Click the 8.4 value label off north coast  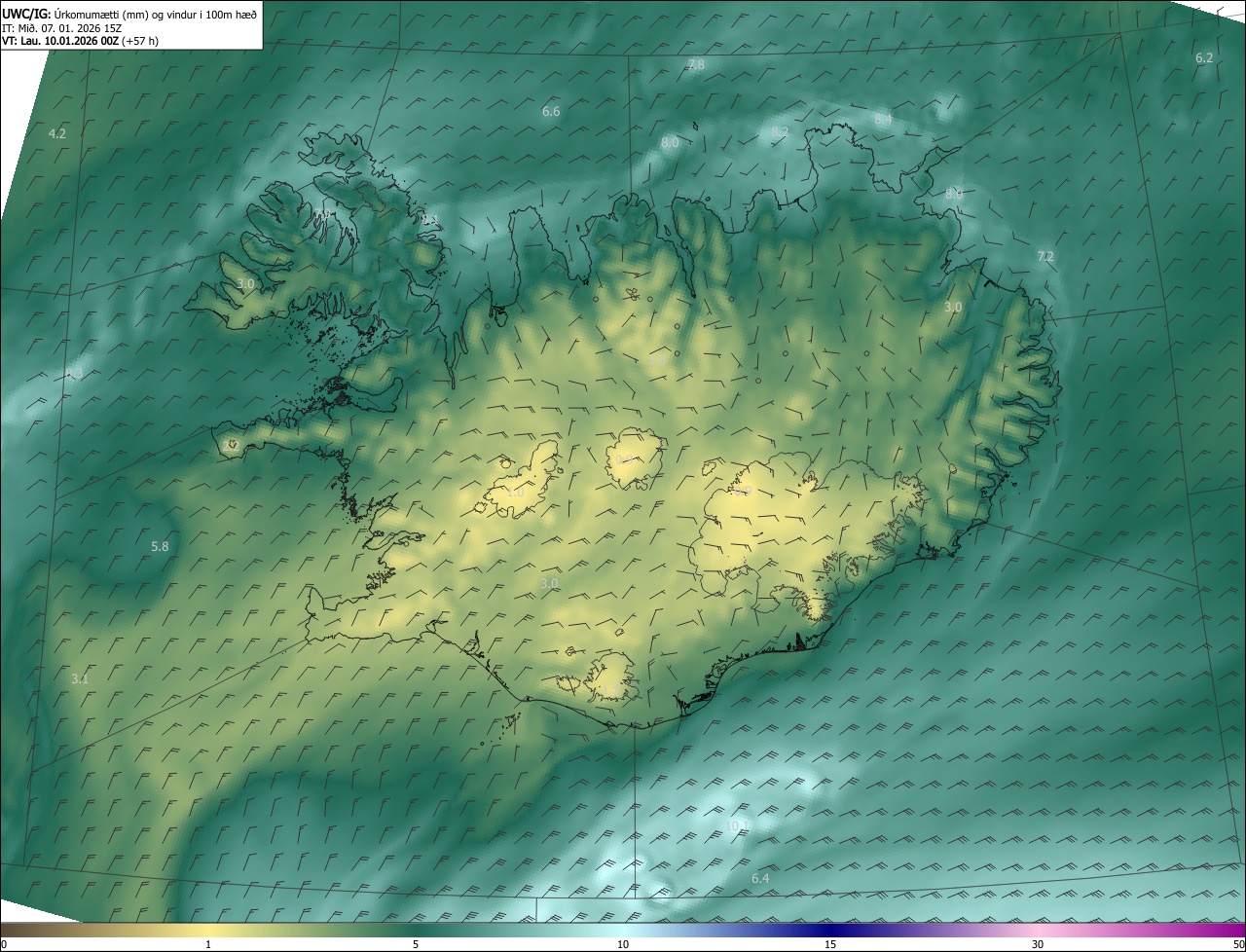[883, 119]
